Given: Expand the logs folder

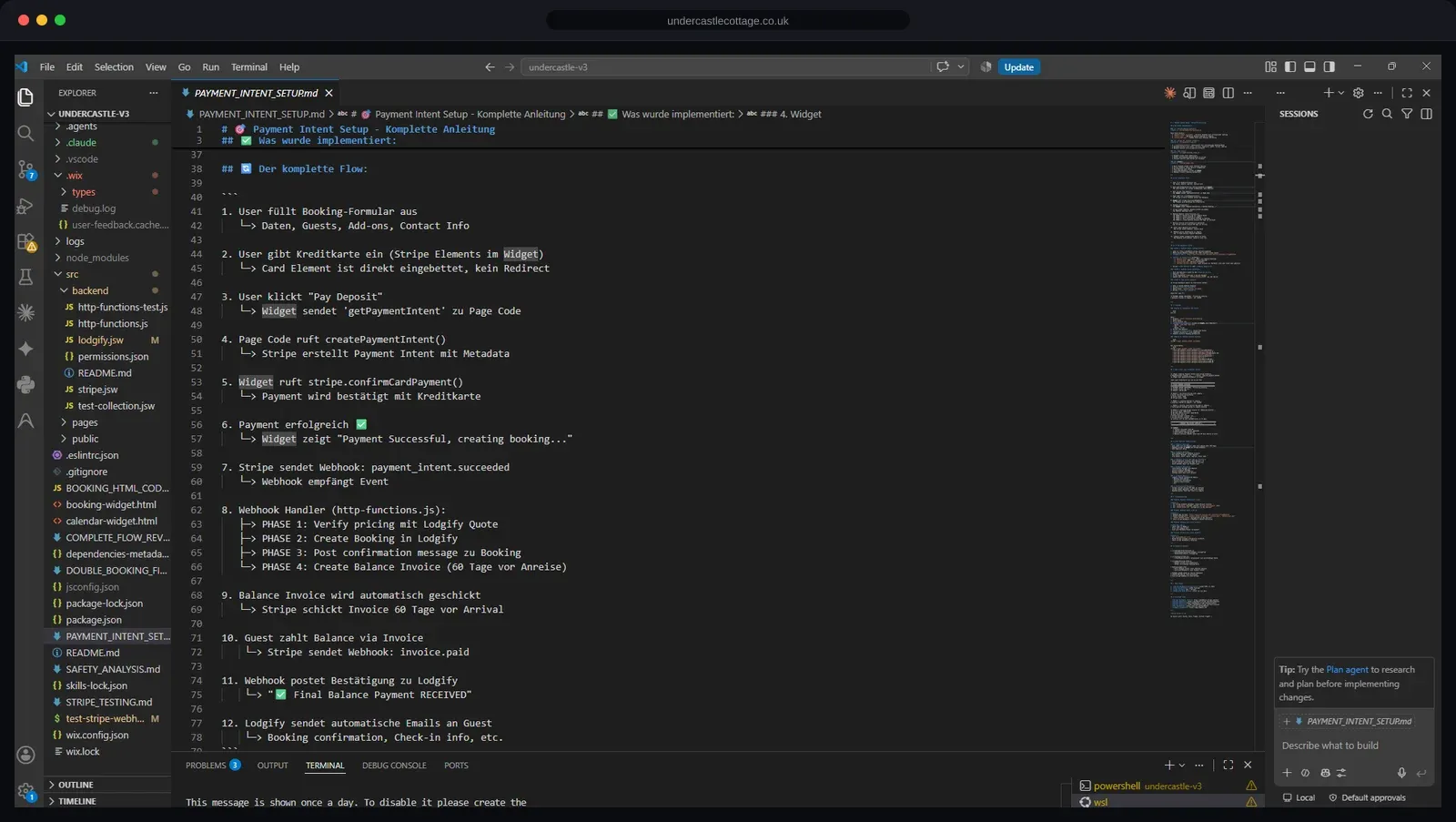Looking at the screenshot, I should tap(109, 241).
